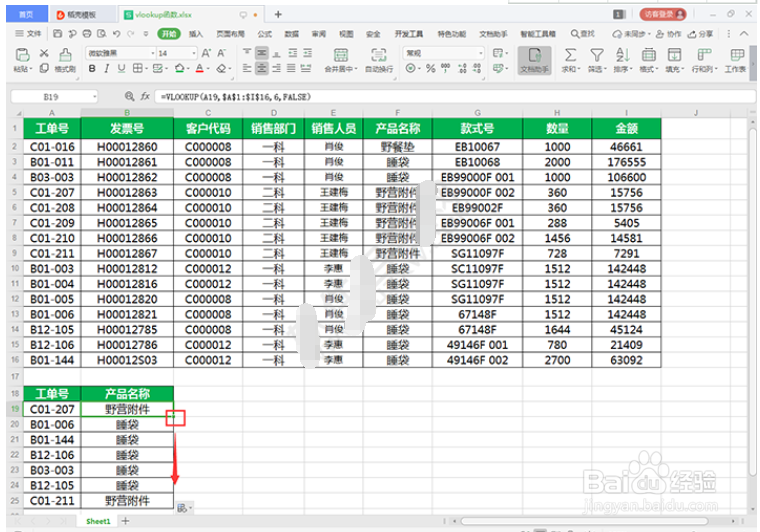Expand the borders dropdown arrow
Screen dimensions: 760x532
[147, 69]
